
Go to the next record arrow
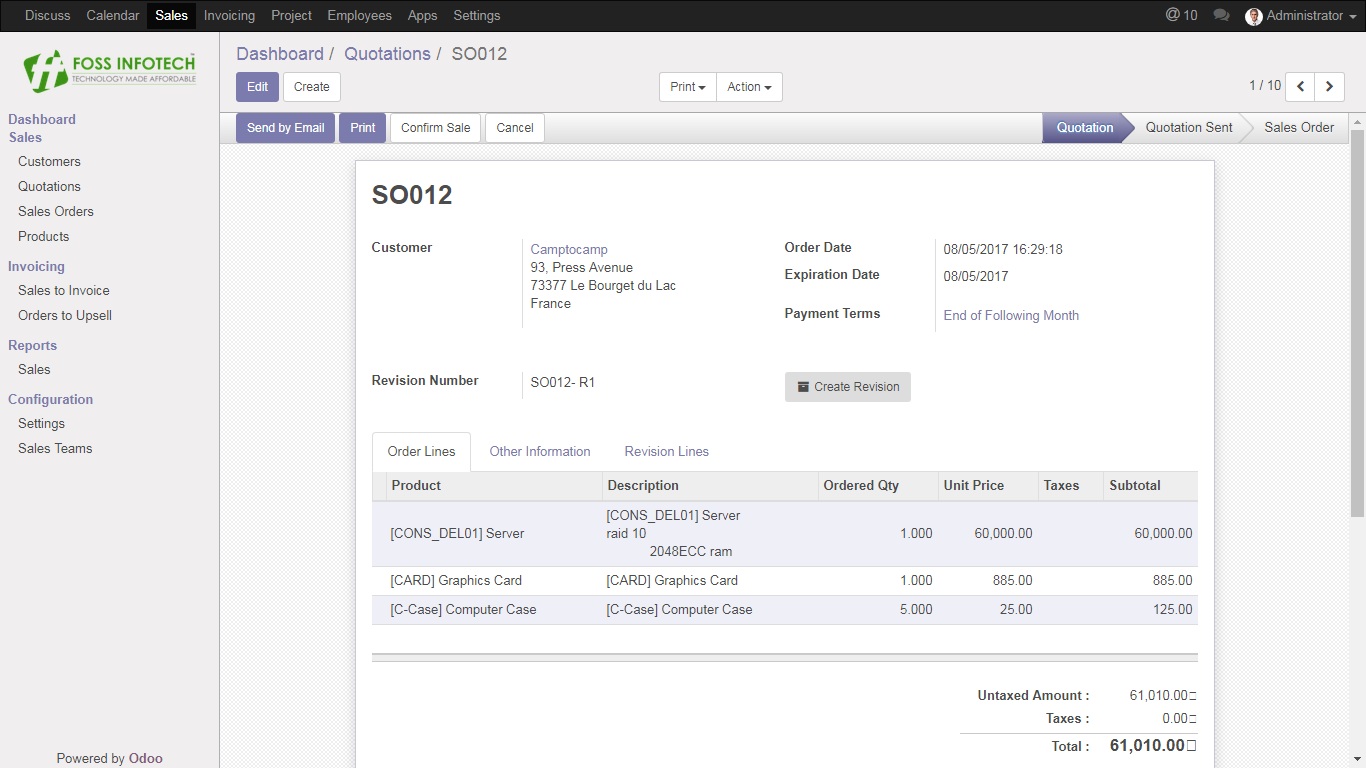1329,87
